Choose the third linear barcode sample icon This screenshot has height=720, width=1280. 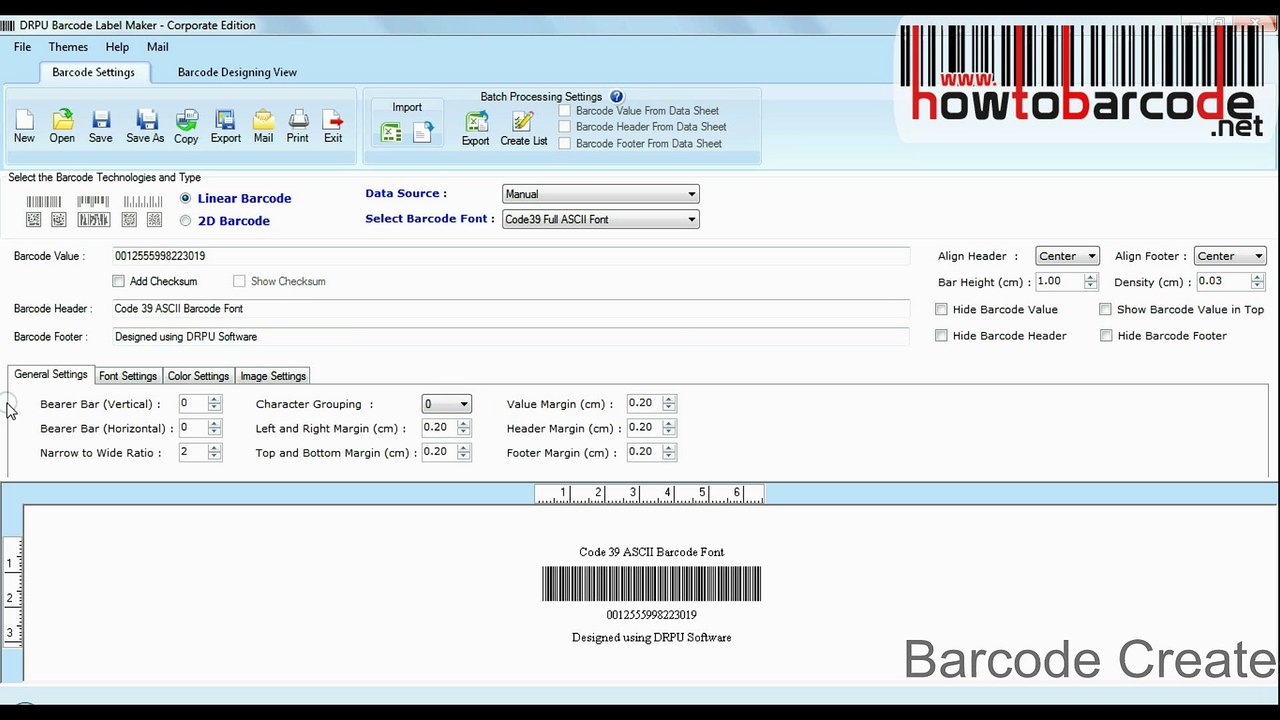(143, 202)
